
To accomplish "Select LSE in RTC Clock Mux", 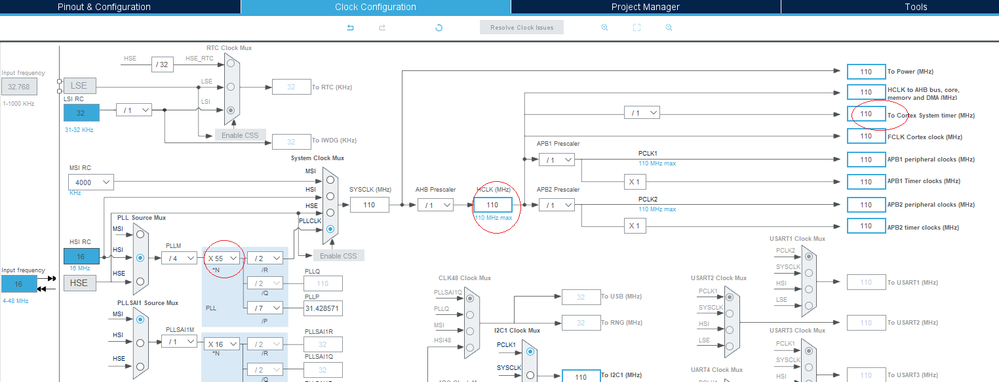I will pos(231,86).
